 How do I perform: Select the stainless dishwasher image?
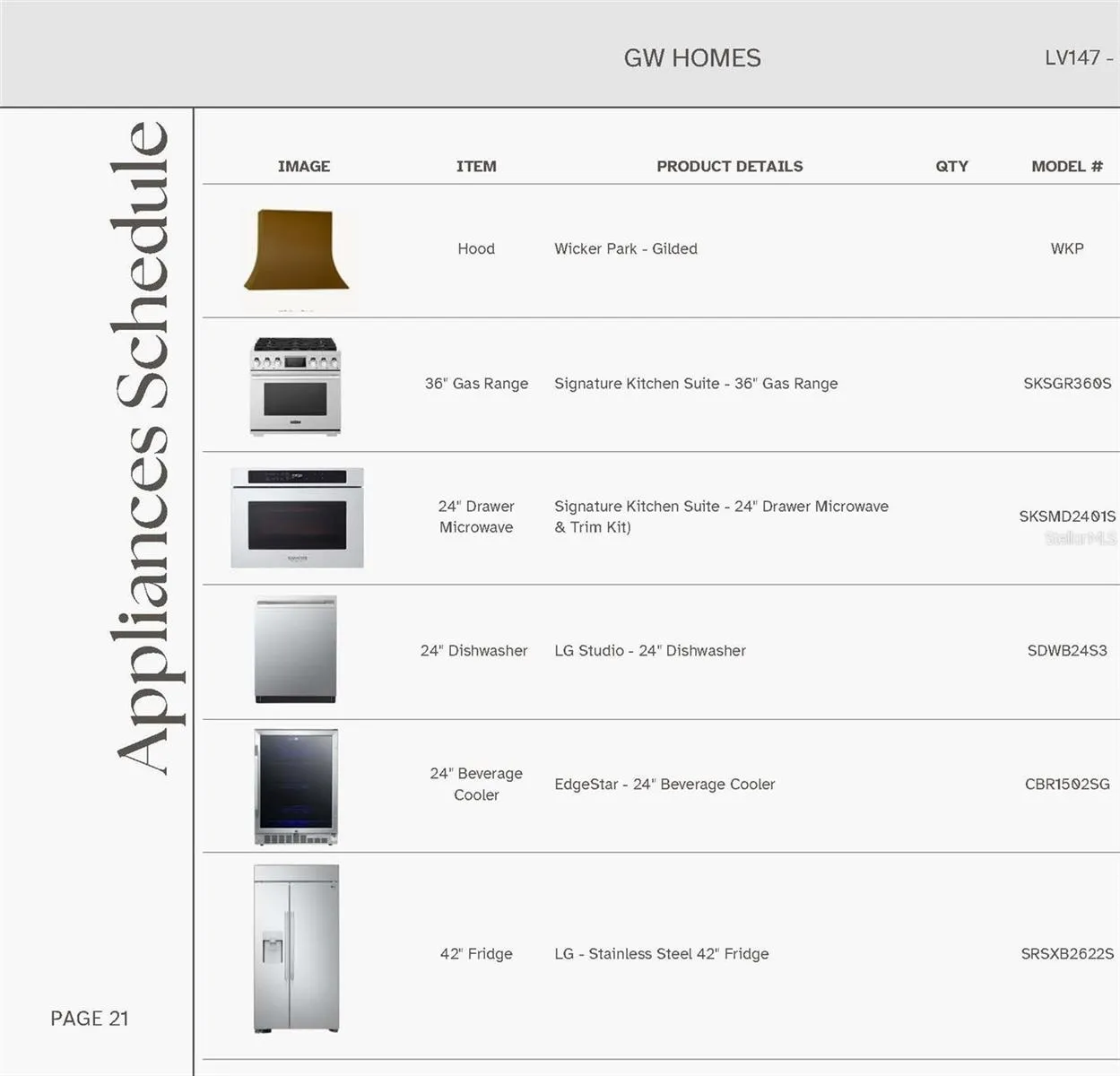pos(296,650)
